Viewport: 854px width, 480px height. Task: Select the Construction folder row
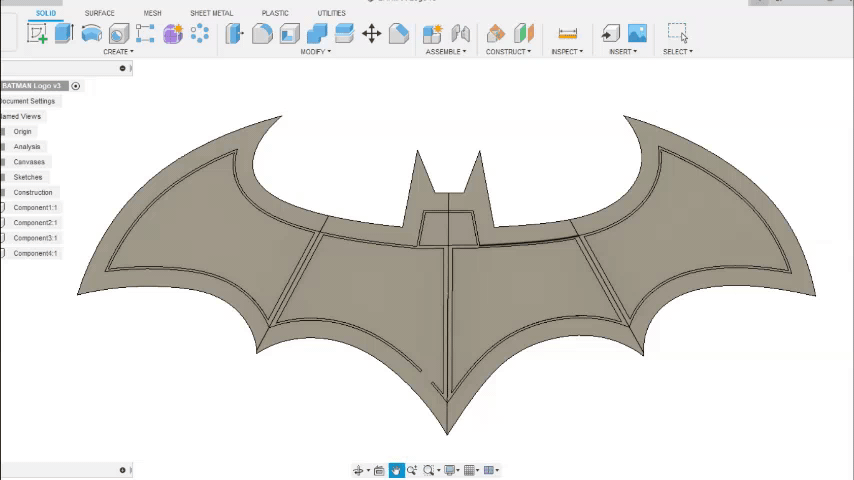point(33,193)
